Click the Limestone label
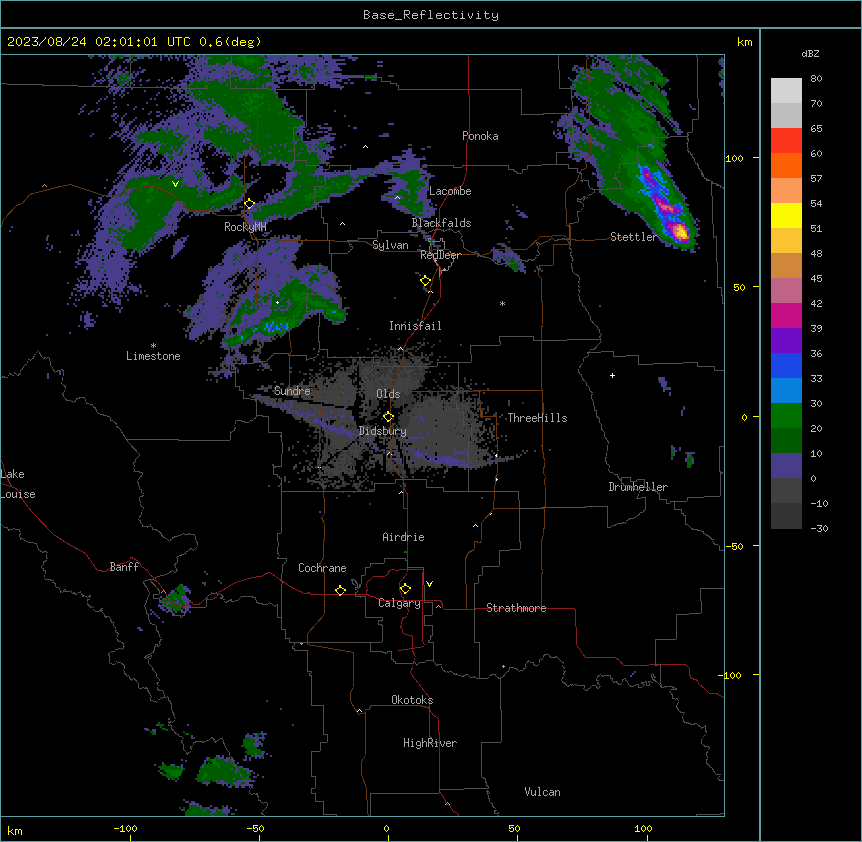Image resolution: width=862 pixels, height=842 pixels. (x=153, y=356)
